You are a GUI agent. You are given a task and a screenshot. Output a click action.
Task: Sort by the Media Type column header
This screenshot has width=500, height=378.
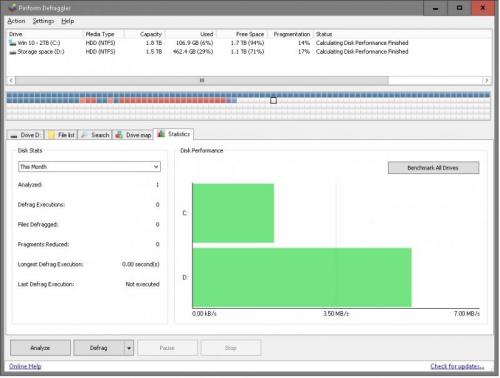click(103, 34)
